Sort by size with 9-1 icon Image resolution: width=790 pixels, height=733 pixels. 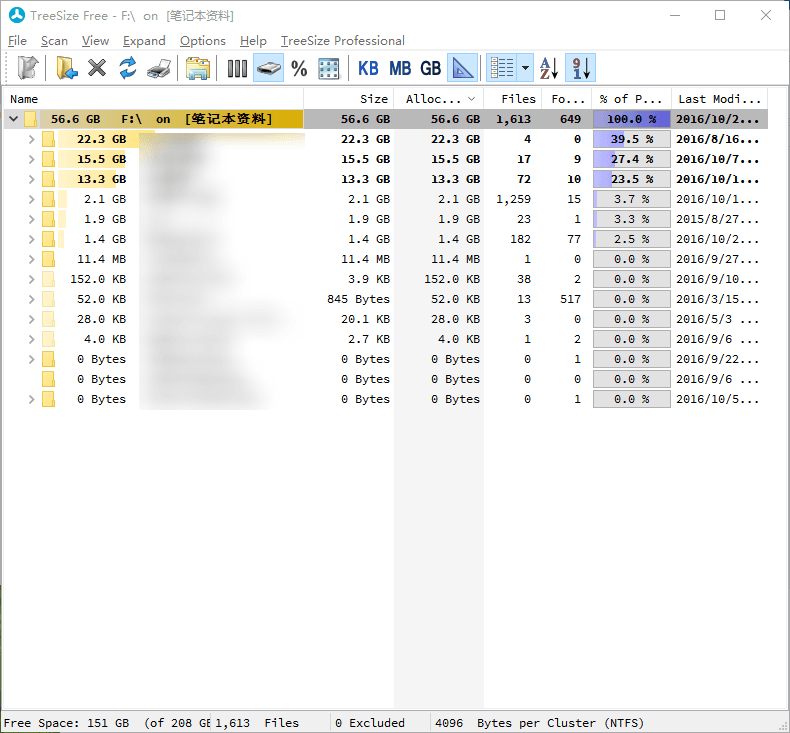click(580, 68)
